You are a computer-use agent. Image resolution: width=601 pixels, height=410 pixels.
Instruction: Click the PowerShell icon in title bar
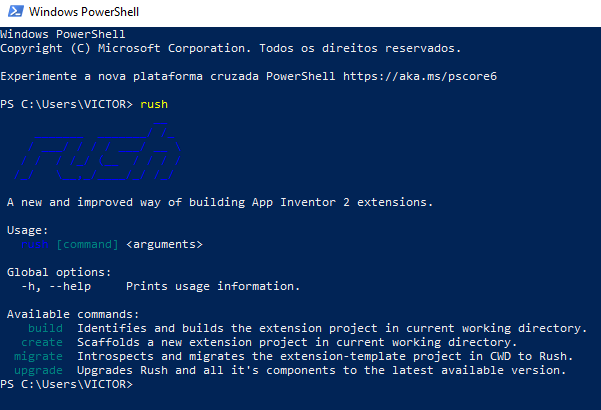[x=16, y=11]
